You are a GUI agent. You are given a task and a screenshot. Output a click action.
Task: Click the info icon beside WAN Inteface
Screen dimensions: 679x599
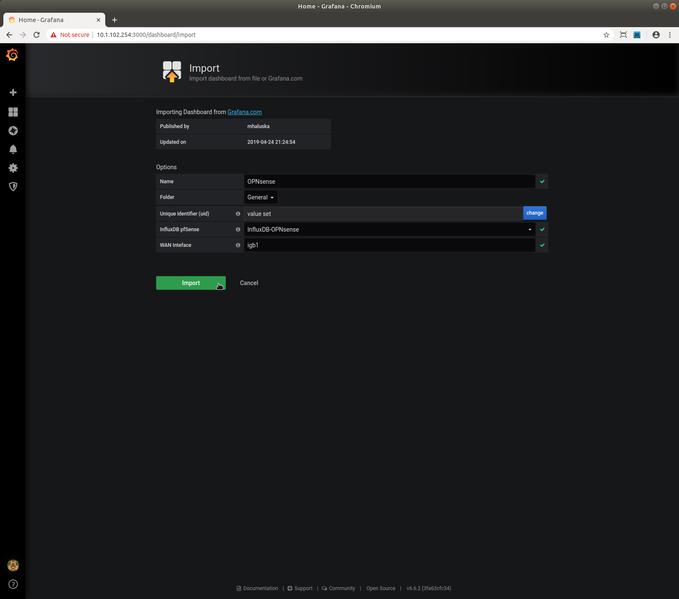238,245
